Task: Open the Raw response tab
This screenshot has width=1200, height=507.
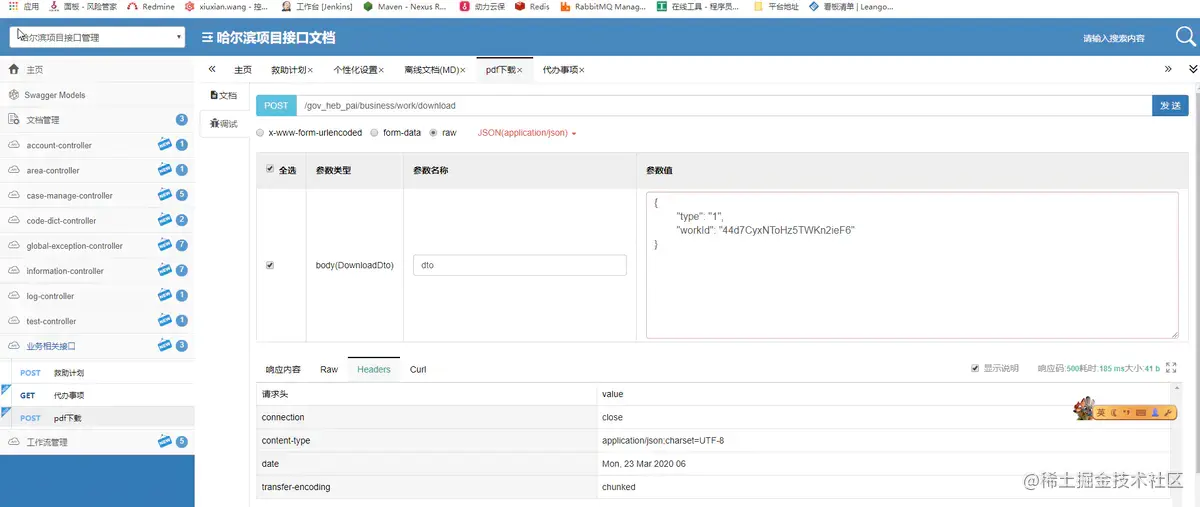Action: click(329, 369)
